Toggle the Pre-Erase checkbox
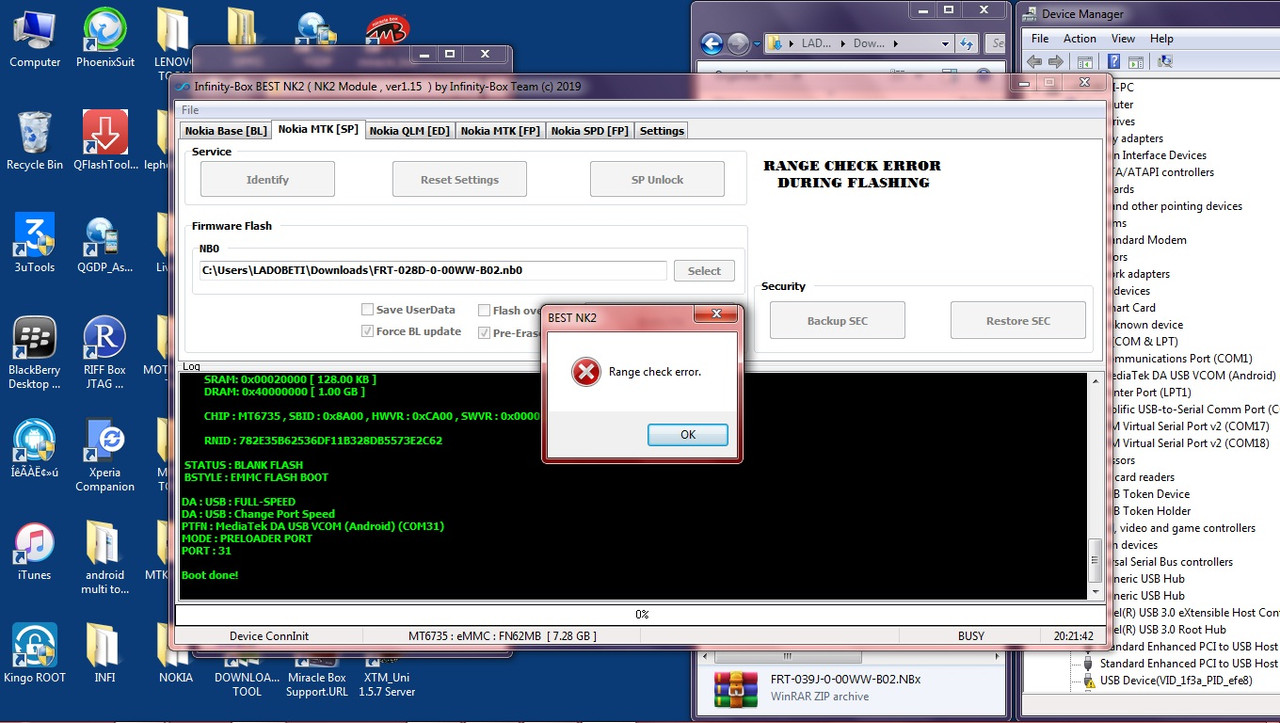The image size is (1280, 723). tap(484, 332)
